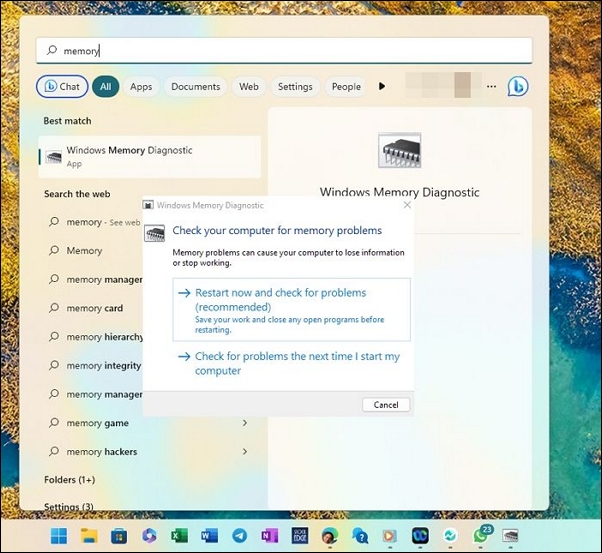Switch to the People filter tab
The width and height of the screenshot is (602, 553).
point(346,87)
